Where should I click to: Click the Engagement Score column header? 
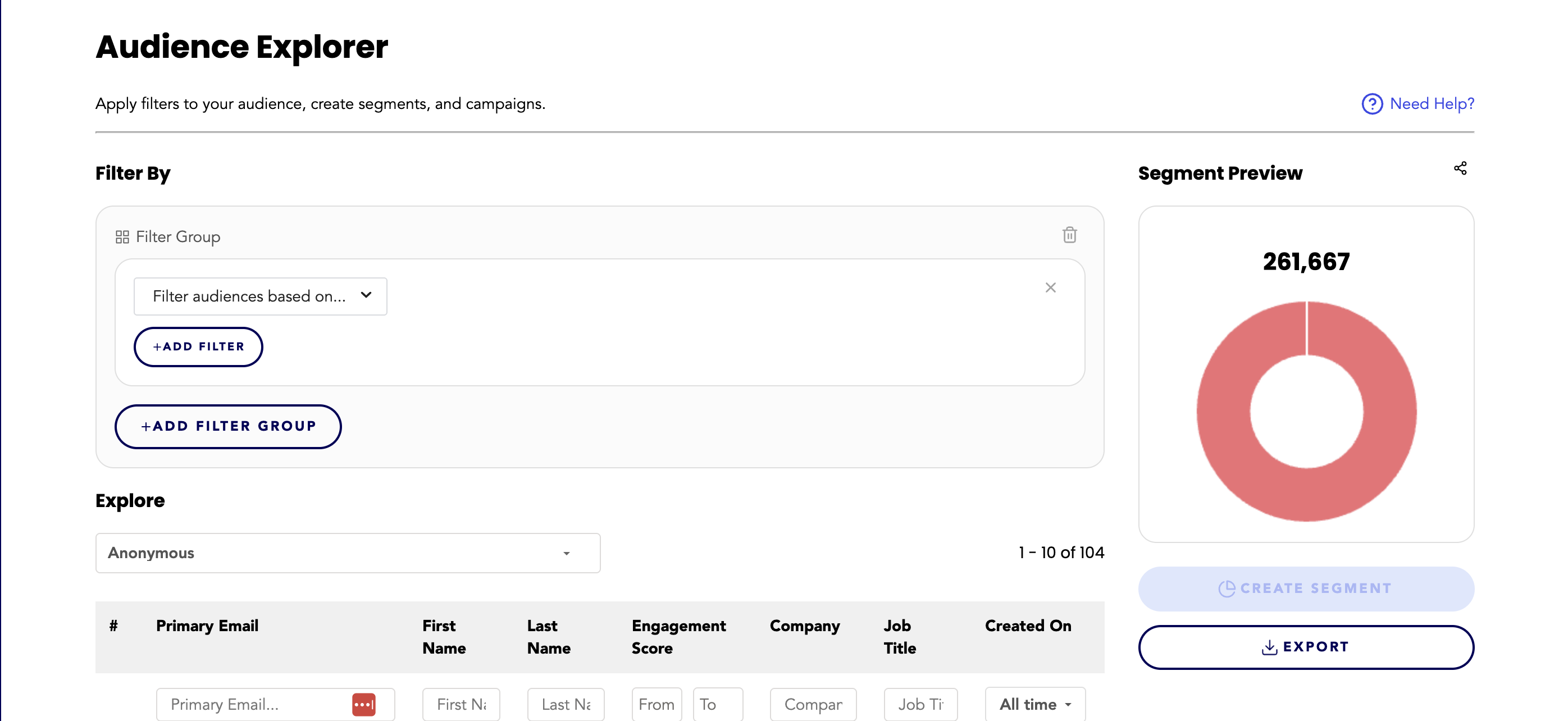678,636
